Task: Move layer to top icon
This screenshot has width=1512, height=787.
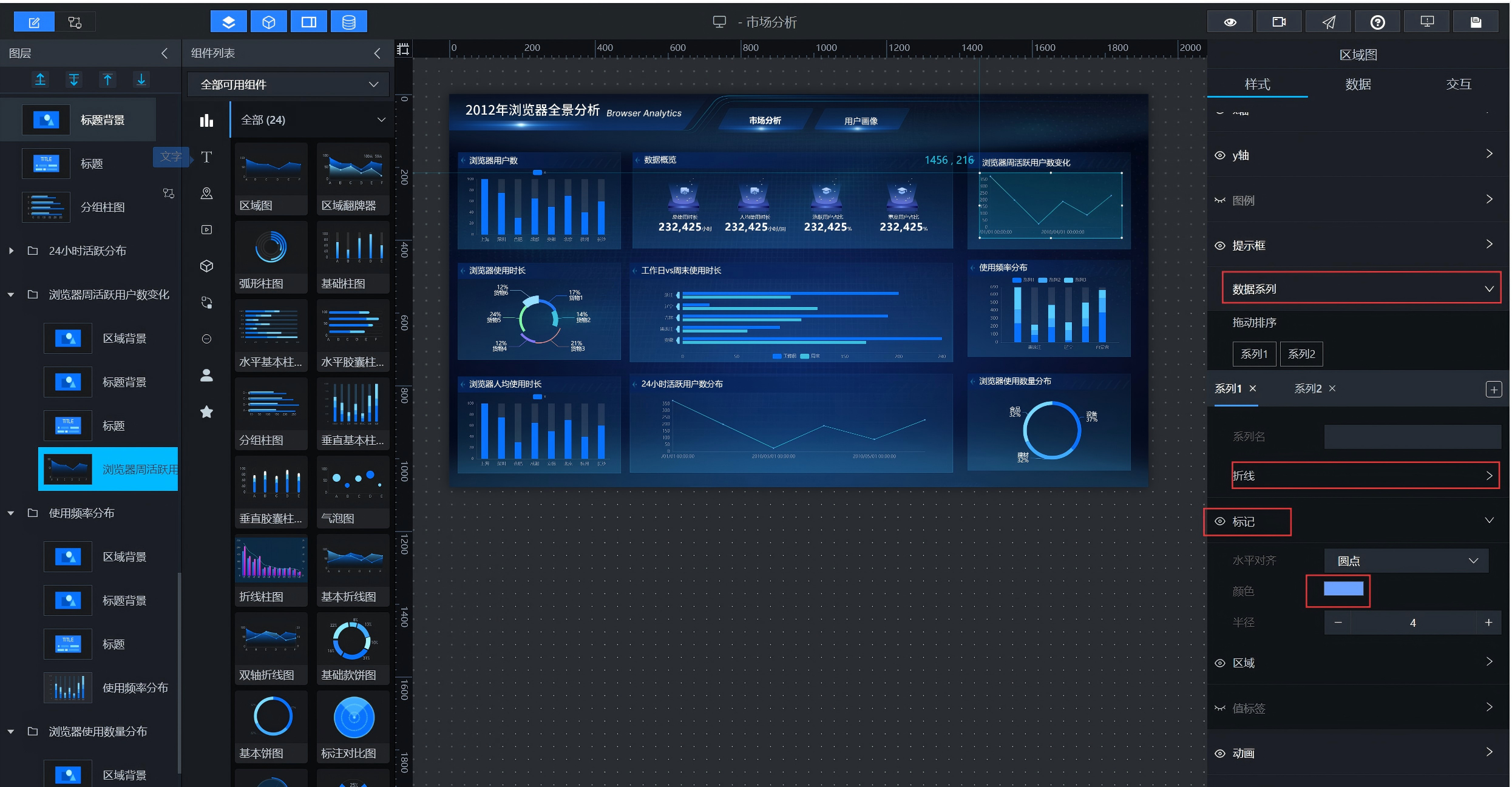Action: [x=40, y=79]
